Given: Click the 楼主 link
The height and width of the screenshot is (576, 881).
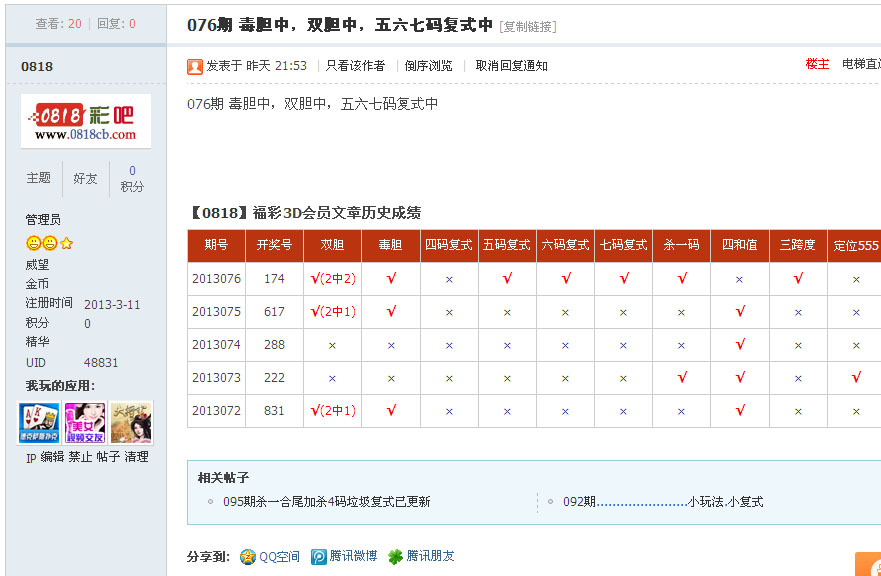Looking at the screenshot, I should point(817,62).
